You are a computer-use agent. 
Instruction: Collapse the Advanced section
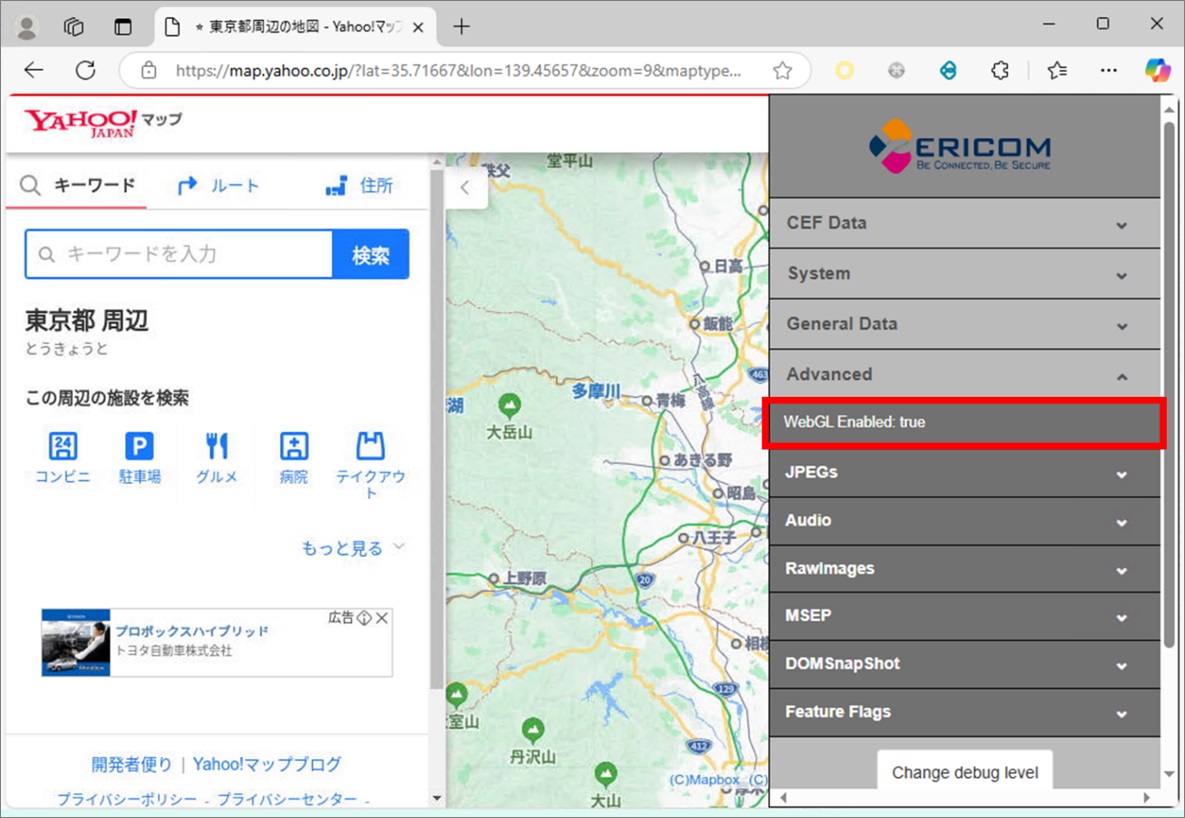[964, 375]
